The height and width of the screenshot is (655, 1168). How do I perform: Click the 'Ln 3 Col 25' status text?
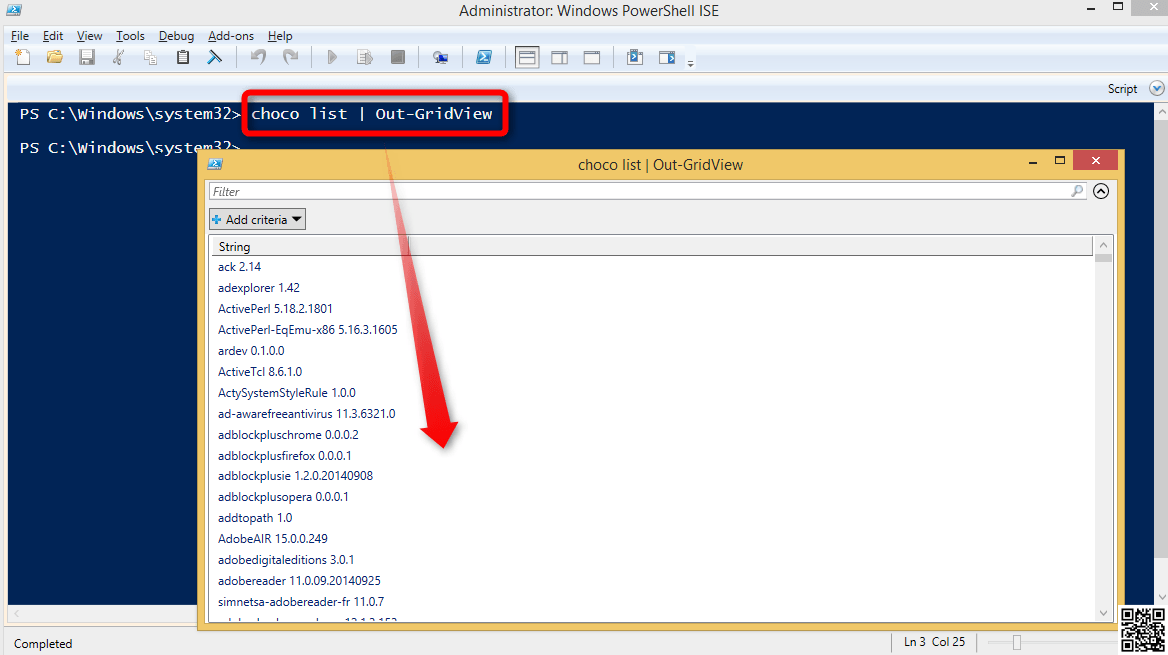coord(934,642)
